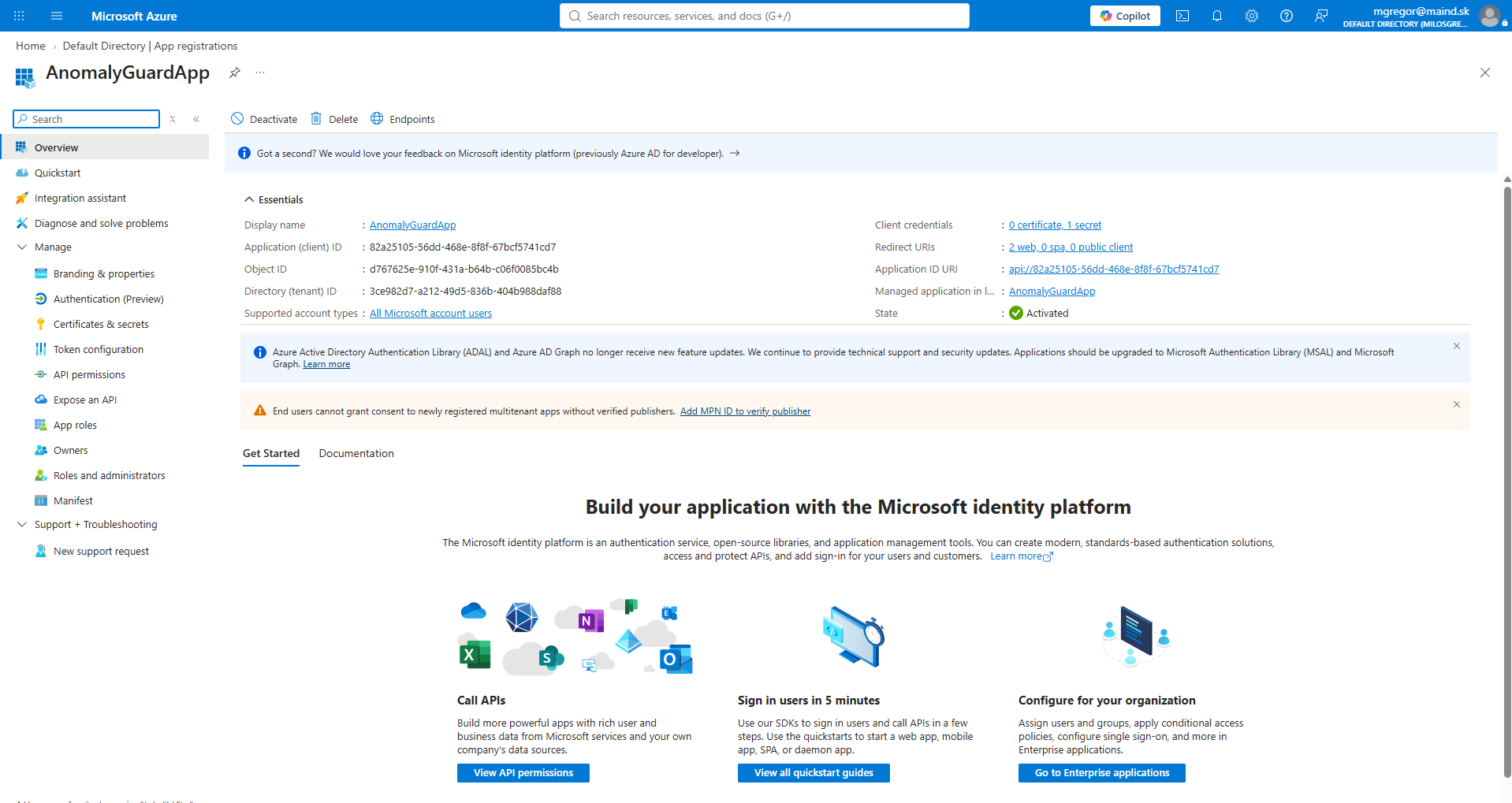This screenshot has width=1512, height=803.
Task: Open portal settings gear
Action: tap(1252, 16)
